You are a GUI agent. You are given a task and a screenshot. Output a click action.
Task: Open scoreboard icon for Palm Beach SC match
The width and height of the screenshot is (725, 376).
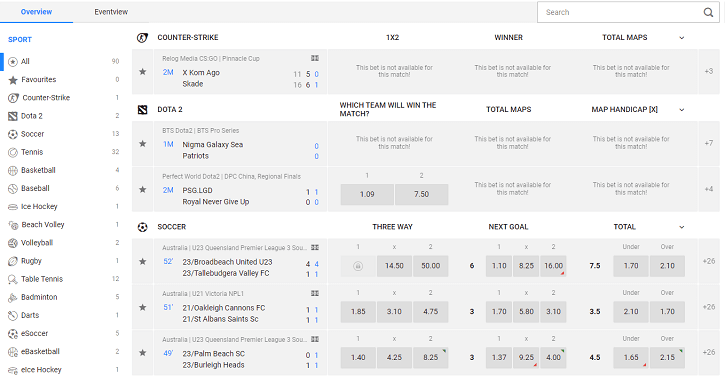315,339
